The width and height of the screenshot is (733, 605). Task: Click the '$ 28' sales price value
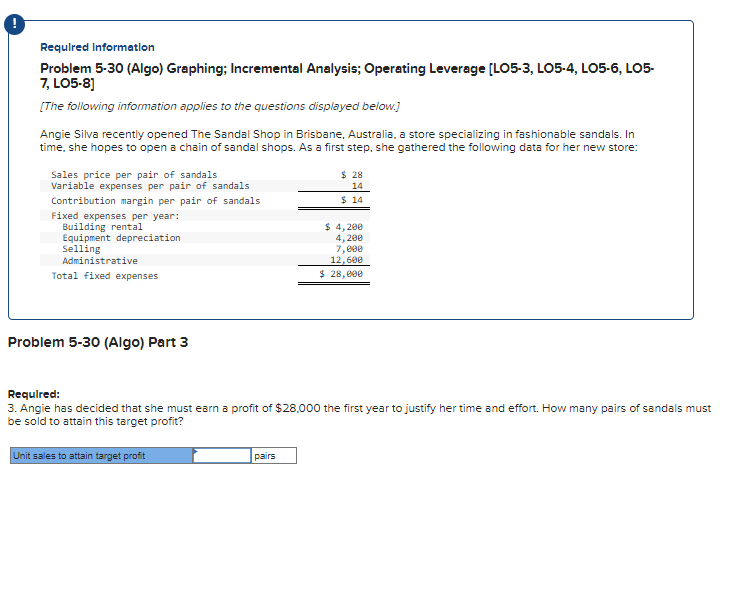click(x=352, y=175)
